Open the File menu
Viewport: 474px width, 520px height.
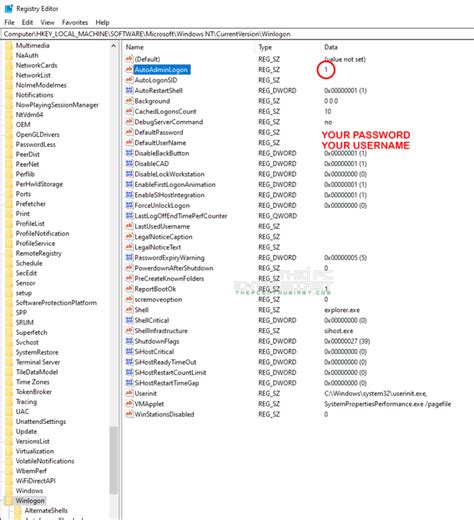[9, 22]
